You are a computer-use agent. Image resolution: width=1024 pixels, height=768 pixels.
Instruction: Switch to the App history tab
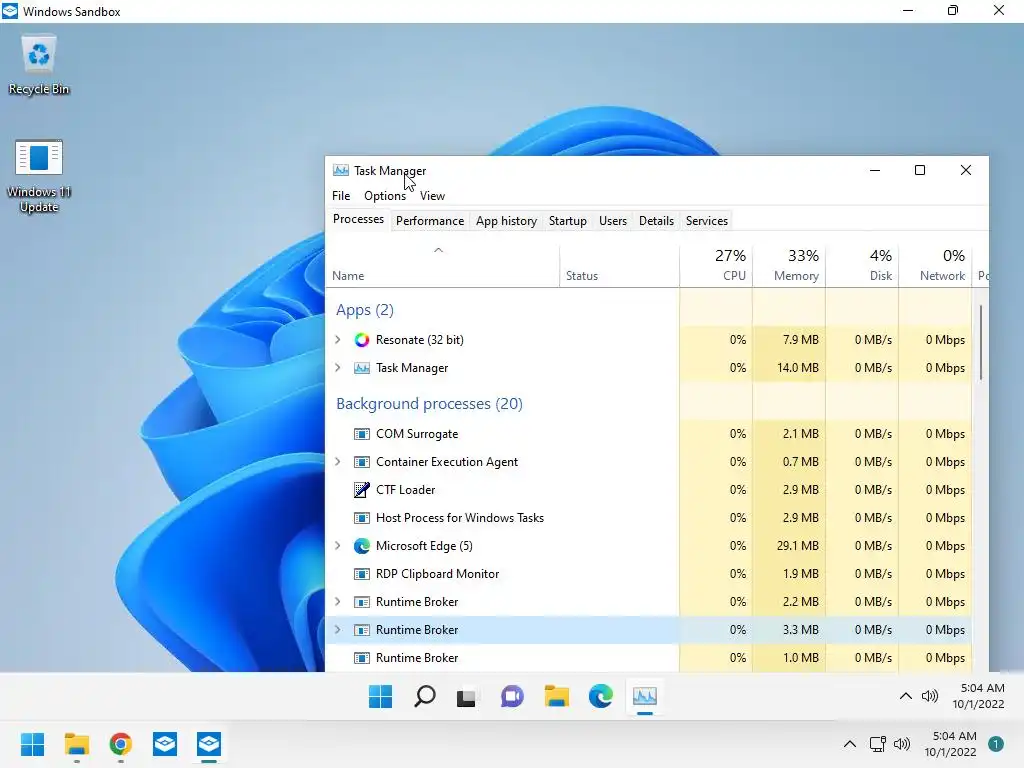tap(506, 221)
